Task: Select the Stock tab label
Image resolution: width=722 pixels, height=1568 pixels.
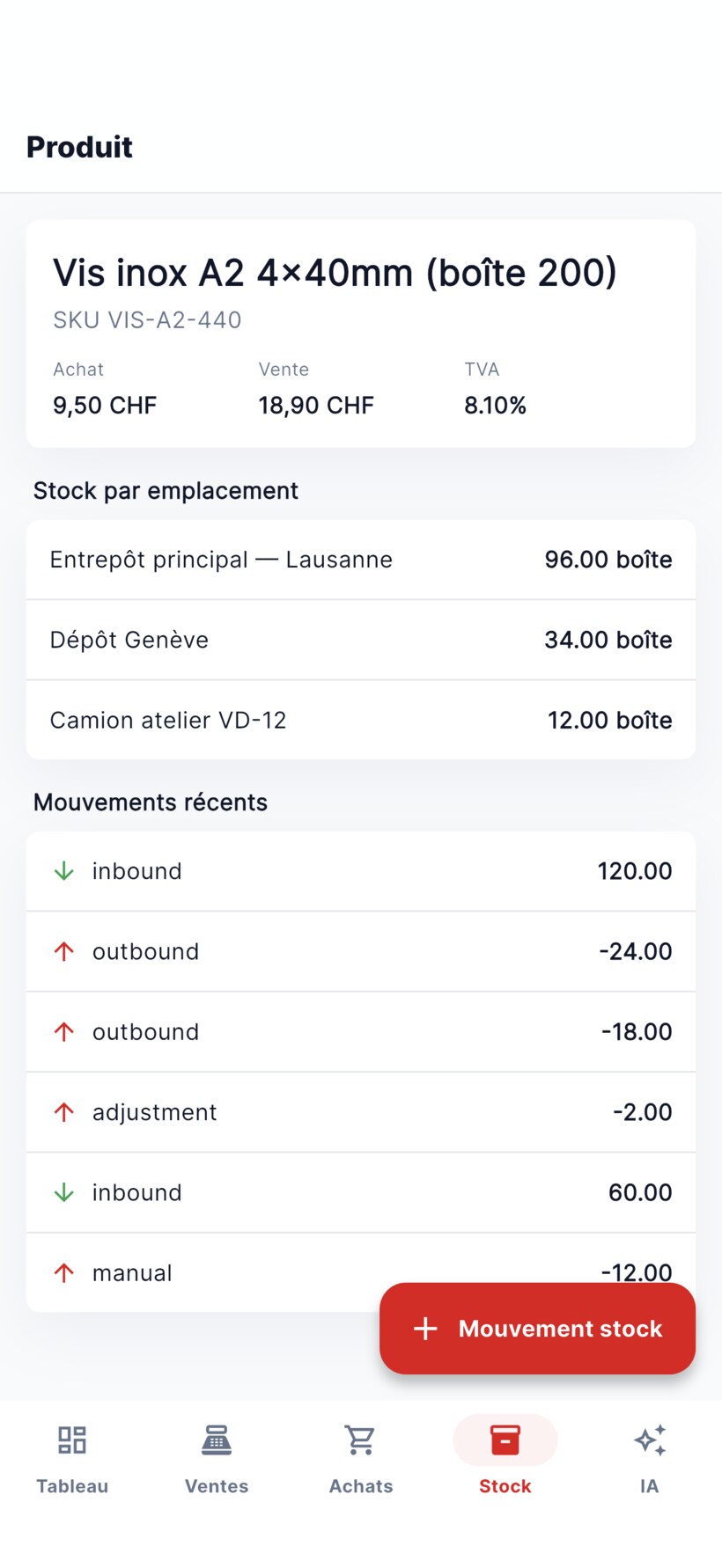Action: (505, 1486)
